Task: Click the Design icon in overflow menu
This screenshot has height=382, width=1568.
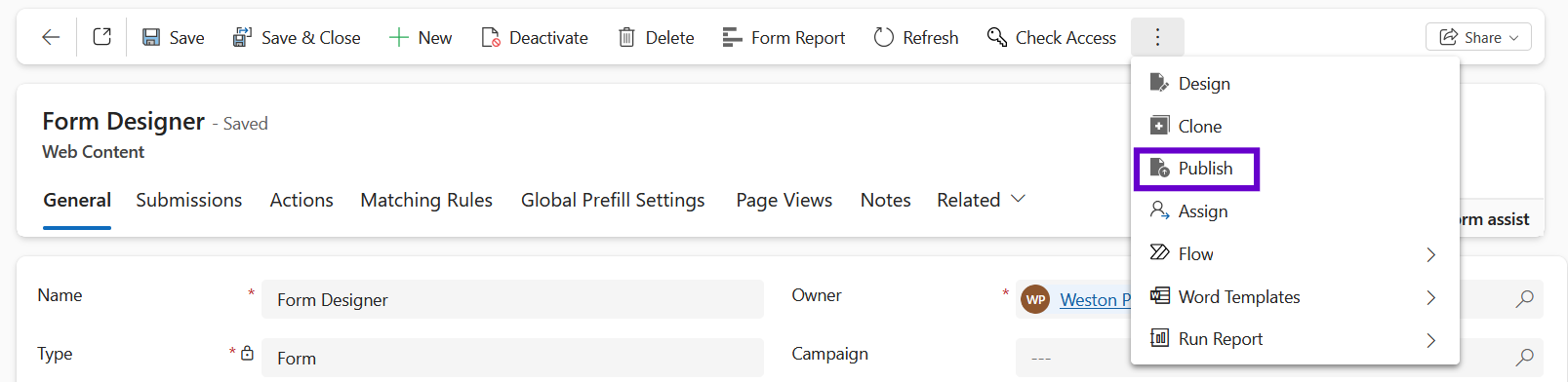Action: pos(1159,83)
